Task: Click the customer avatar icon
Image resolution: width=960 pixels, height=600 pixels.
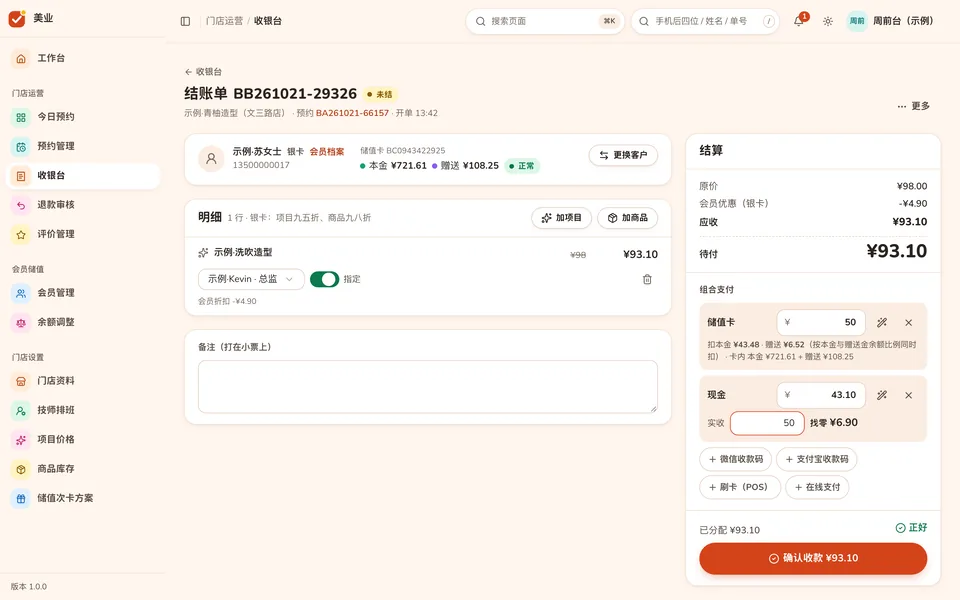Action: point(211,159)
